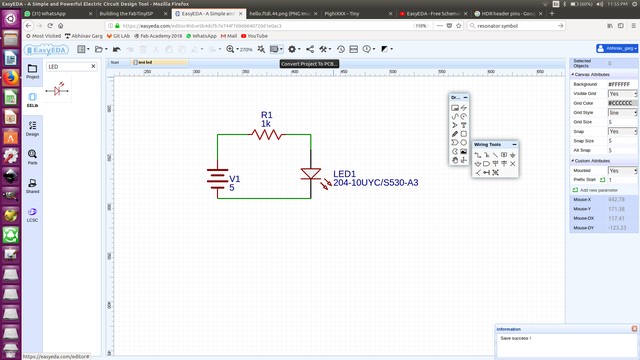Image resolution: width=640 pixels, height=360 pixels.
Task: Switch to the WhatsApp browser tab
Action: click(58, 13)
